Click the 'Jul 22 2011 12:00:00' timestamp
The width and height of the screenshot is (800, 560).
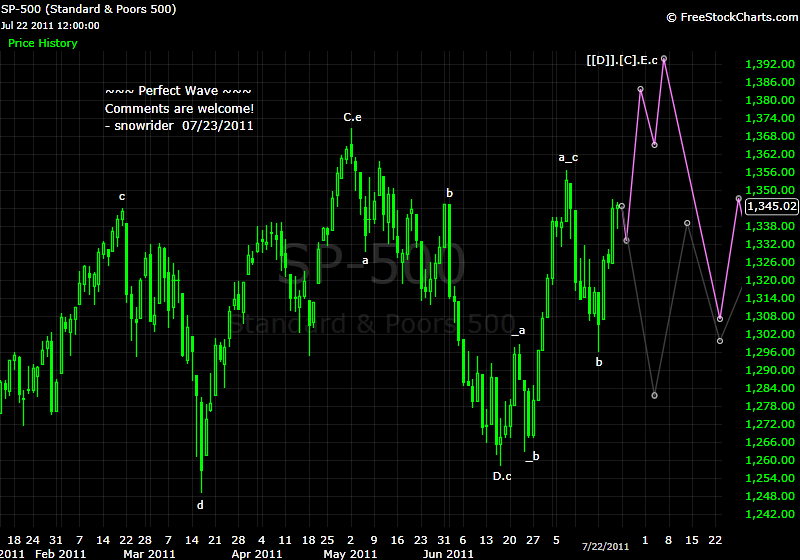pyautogui.click(x=50, y=26)
